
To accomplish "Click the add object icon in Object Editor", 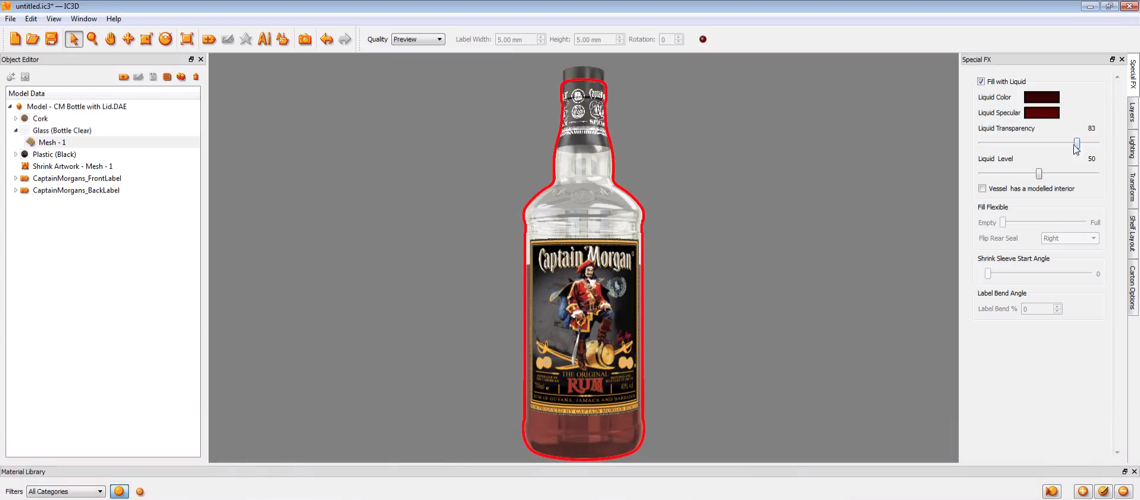I will (x=11, y=77).
